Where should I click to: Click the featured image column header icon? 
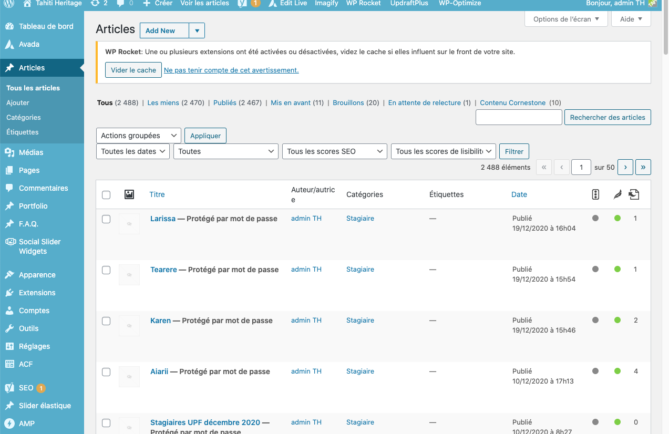tap(129, 195)
